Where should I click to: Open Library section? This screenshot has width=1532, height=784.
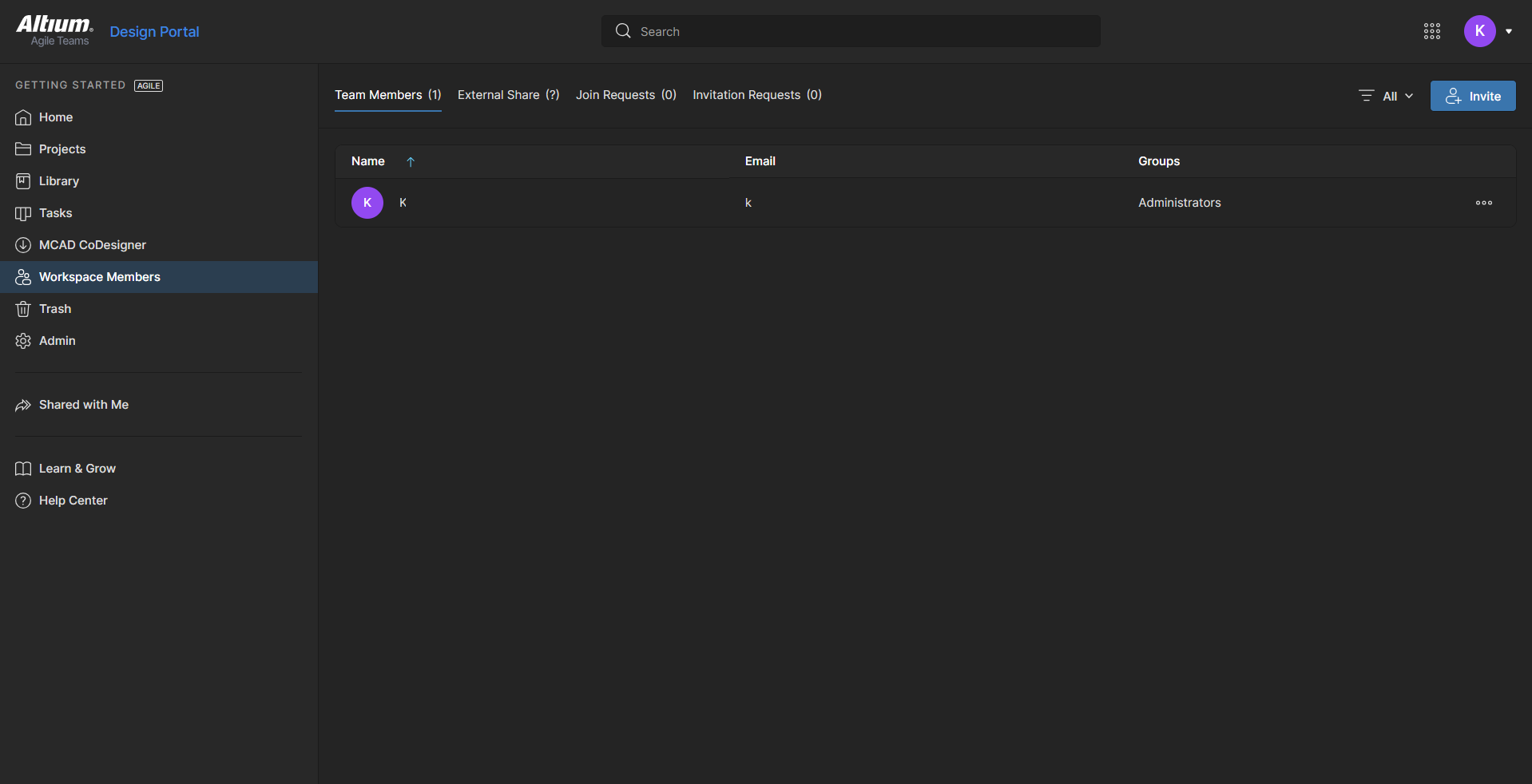pos(59,181)
